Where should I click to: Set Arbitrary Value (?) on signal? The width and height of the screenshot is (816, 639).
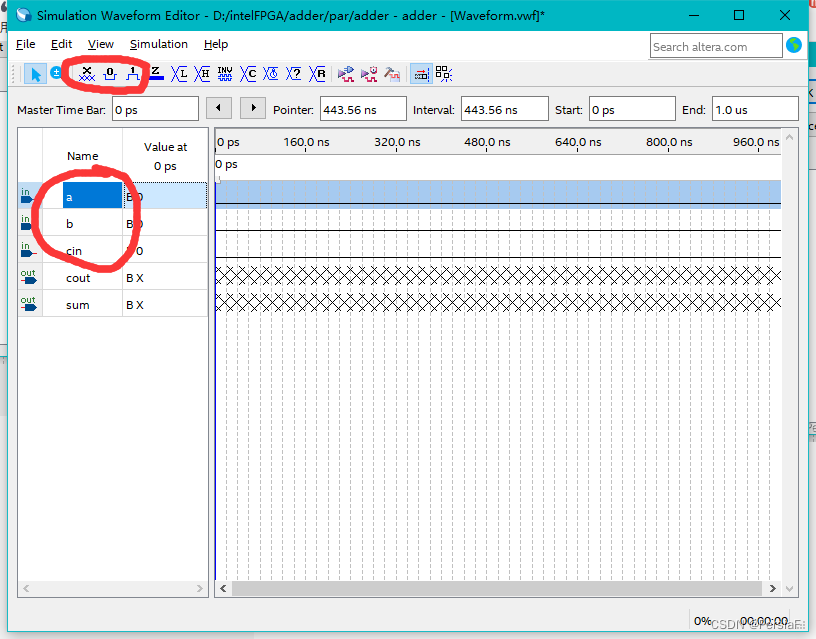click(x=294, y=74)
